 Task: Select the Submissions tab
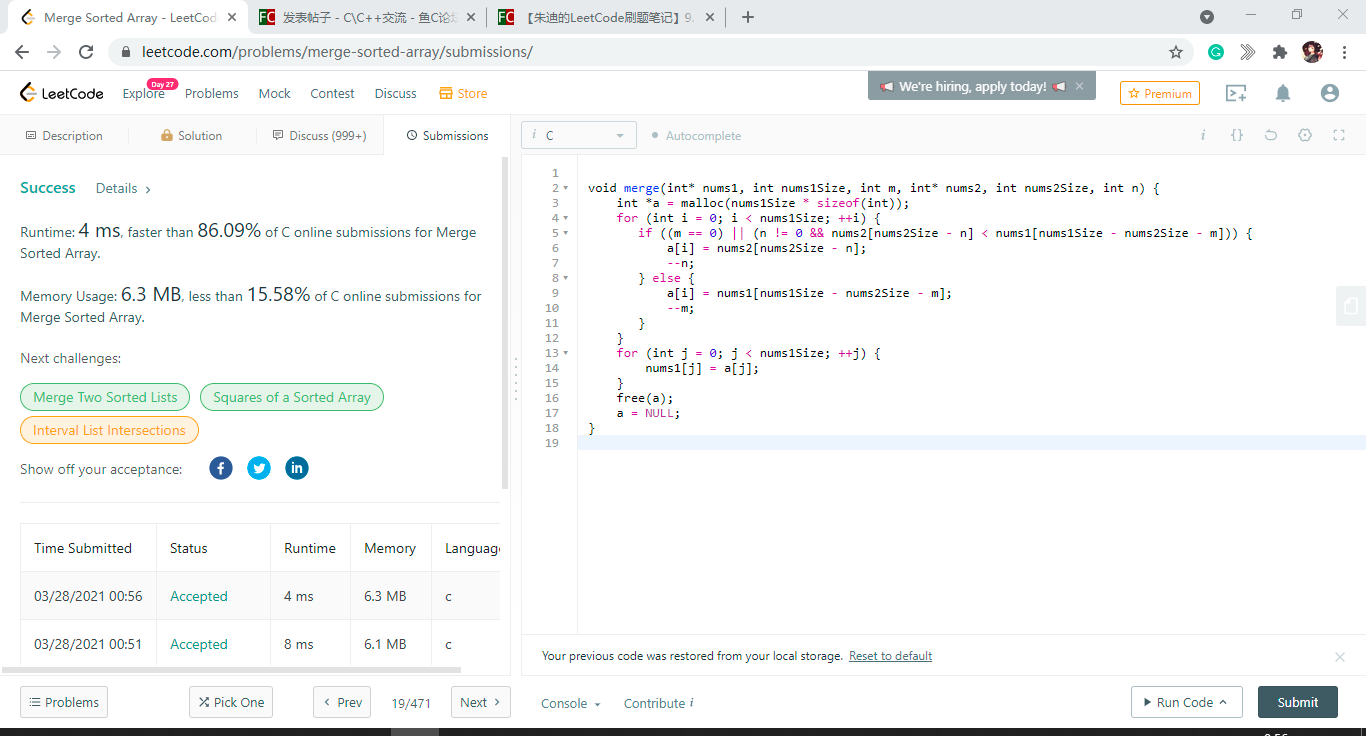pyautogui.click(x=447, y=135)
